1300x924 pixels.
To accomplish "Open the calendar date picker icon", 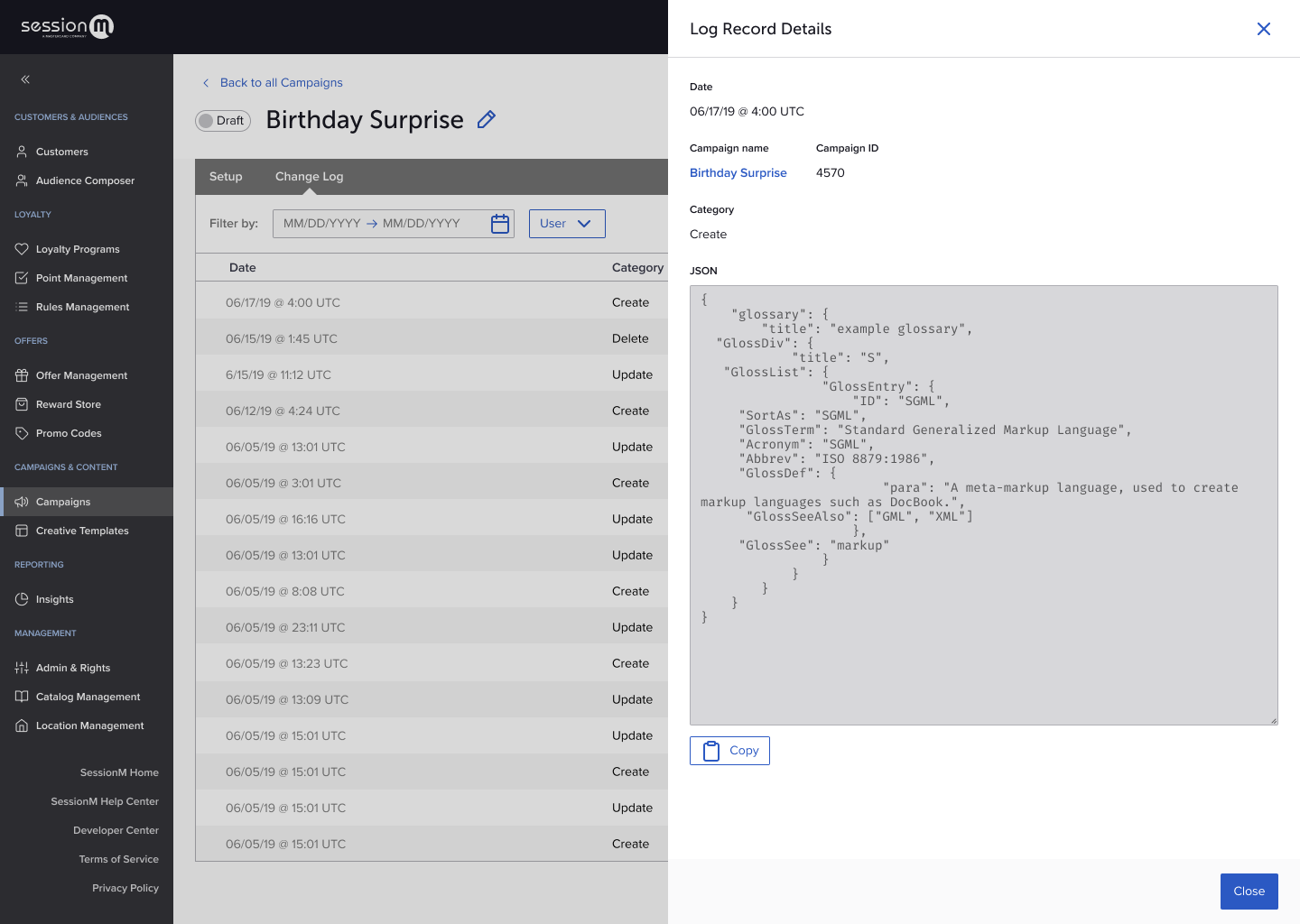I will pos(500,224).
